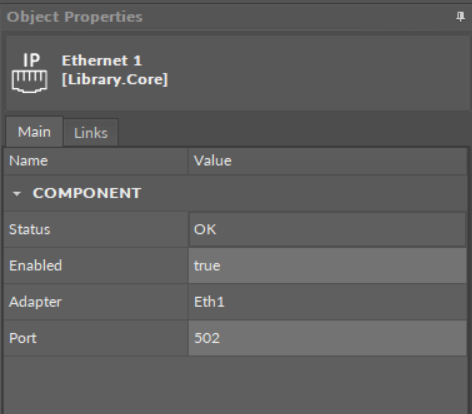Screen dimensions: 472x414
Task: Select the Main tab
Action: (34, 132)
